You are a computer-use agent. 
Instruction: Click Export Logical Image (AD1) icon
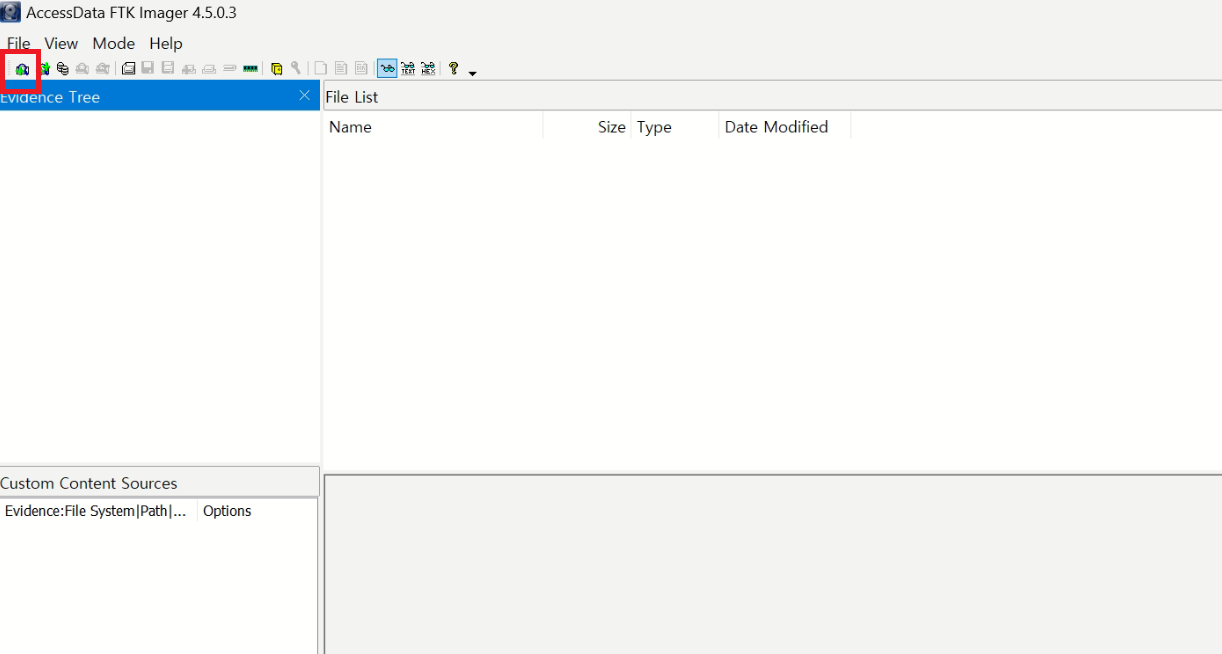[167, 69]
